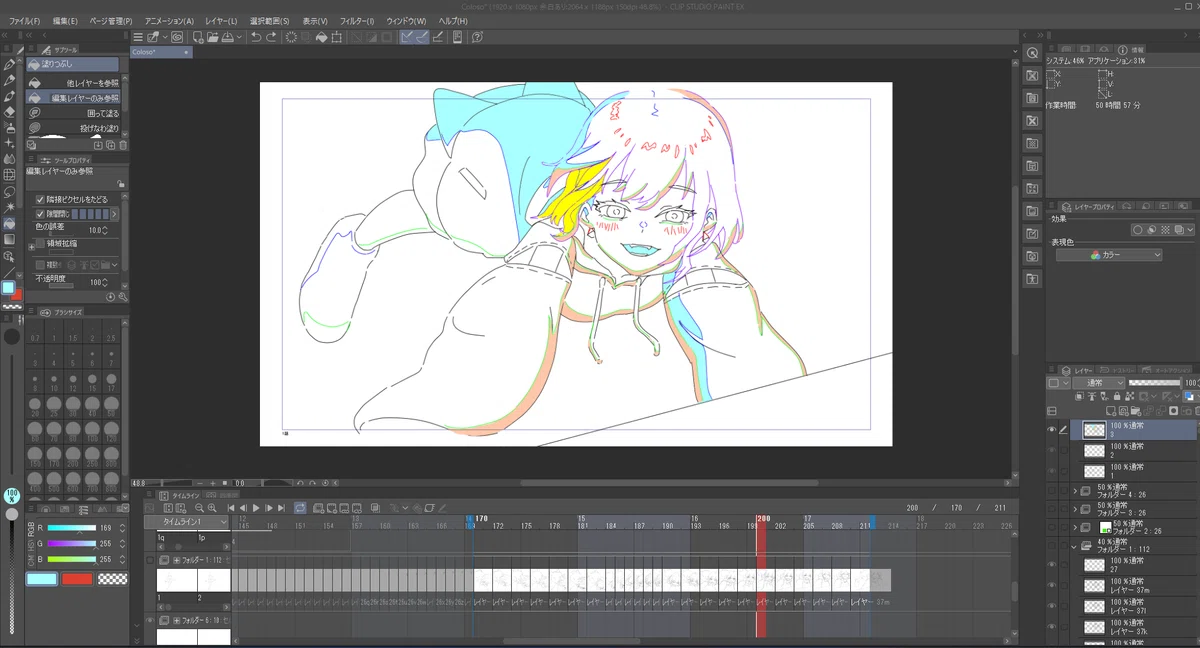Zoom in the timeline with the plus magnifier
The height and width of the screenshot is (648, 1200).
click(x=211, y=508)
